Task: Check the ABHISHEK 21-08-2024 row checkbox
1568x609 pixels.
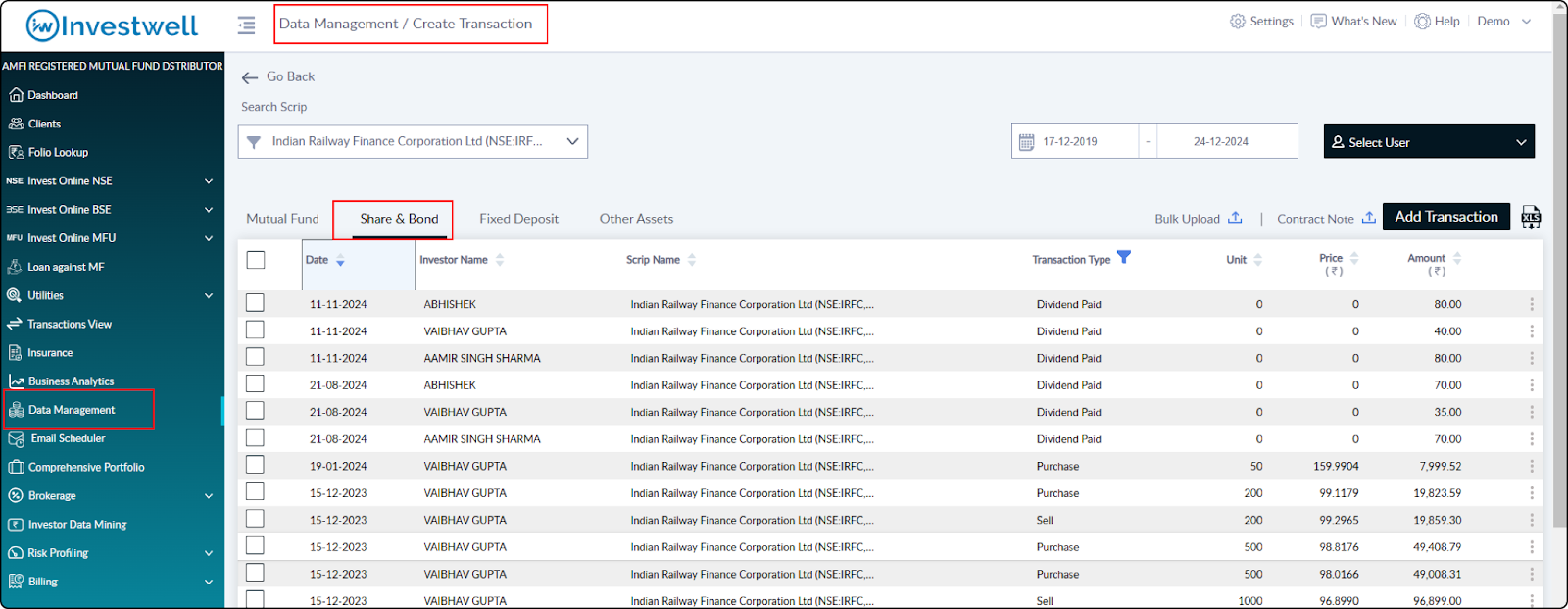Action: pyautogui.click(x=255, y=384)
